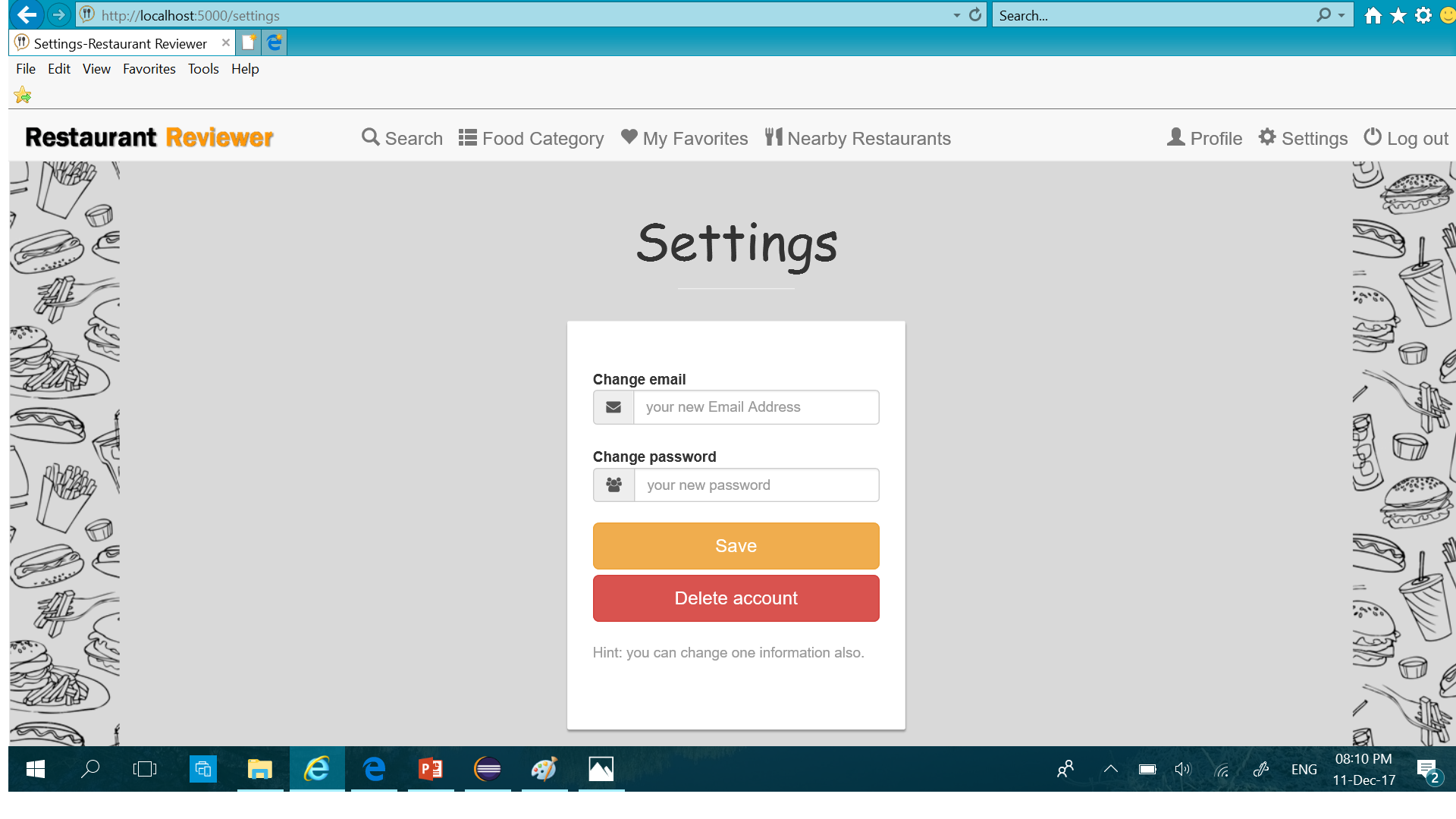Switch to Internet Explorer on taskbar
1456x819 pixels.
[317, 769]
